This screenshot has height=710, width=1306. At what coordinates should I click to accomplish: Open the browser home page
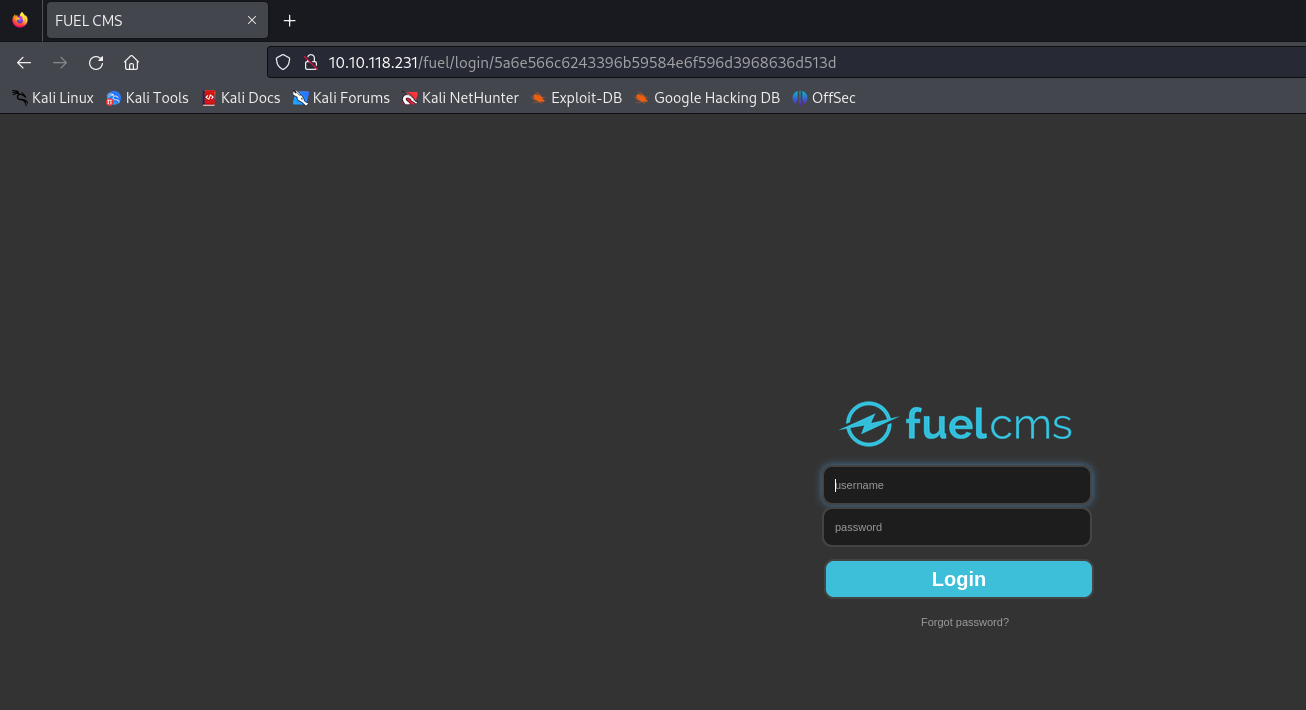(131, 62)
